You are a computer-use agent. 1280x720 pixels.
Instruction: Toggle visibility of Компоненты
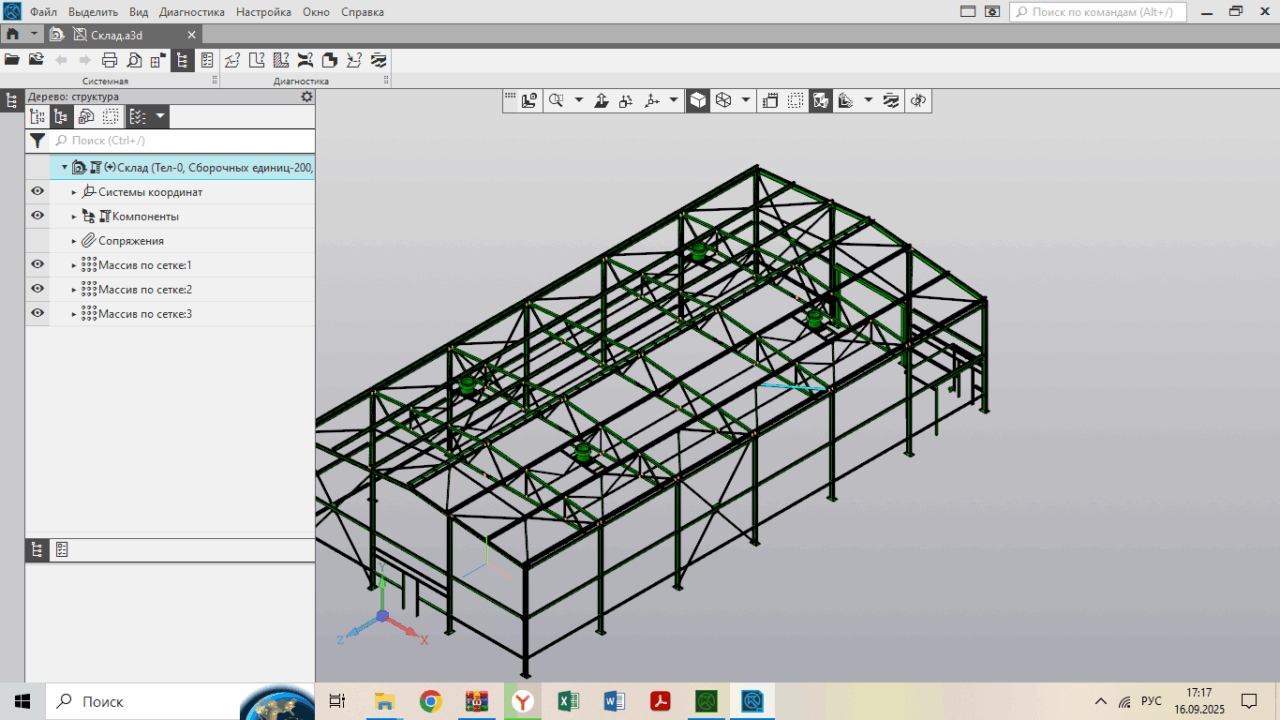click(x=37, y=216)
